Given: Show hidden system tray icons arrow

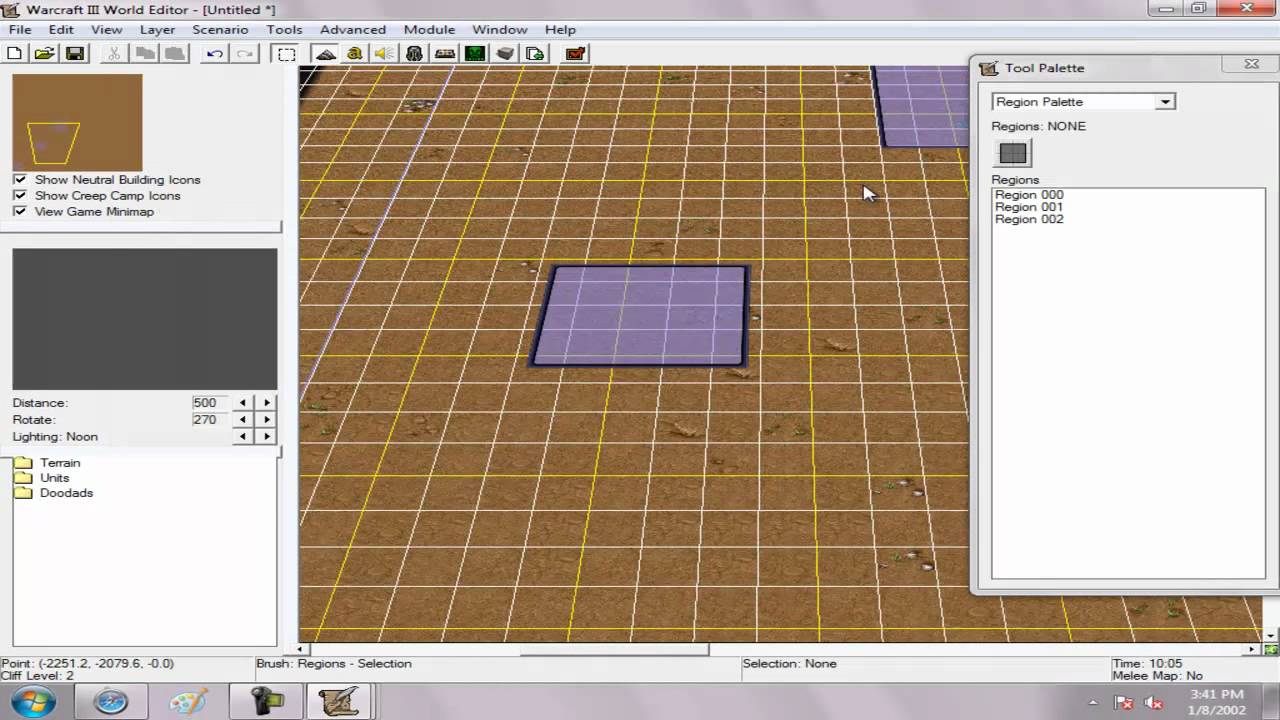Looking at the screenshot, I should click(1093, 703).
